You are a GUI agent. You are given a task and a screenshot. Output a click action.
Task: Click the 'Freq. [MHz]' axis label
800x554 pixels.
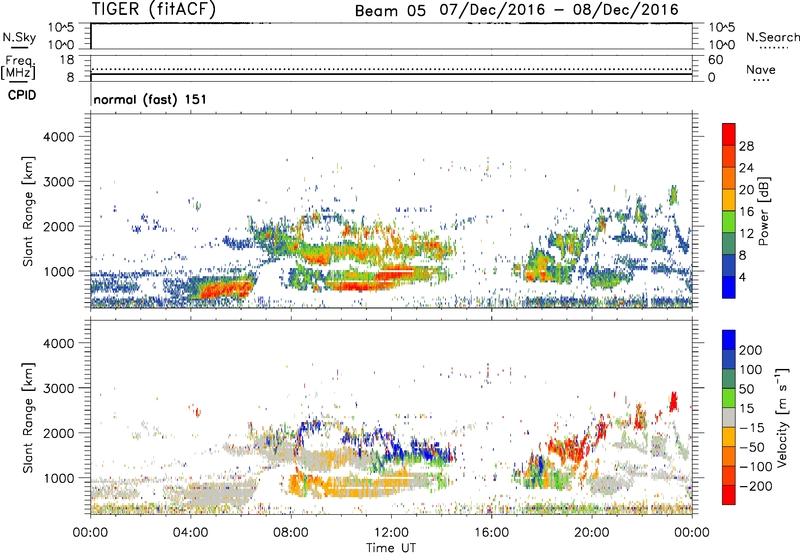pos(19,68)
